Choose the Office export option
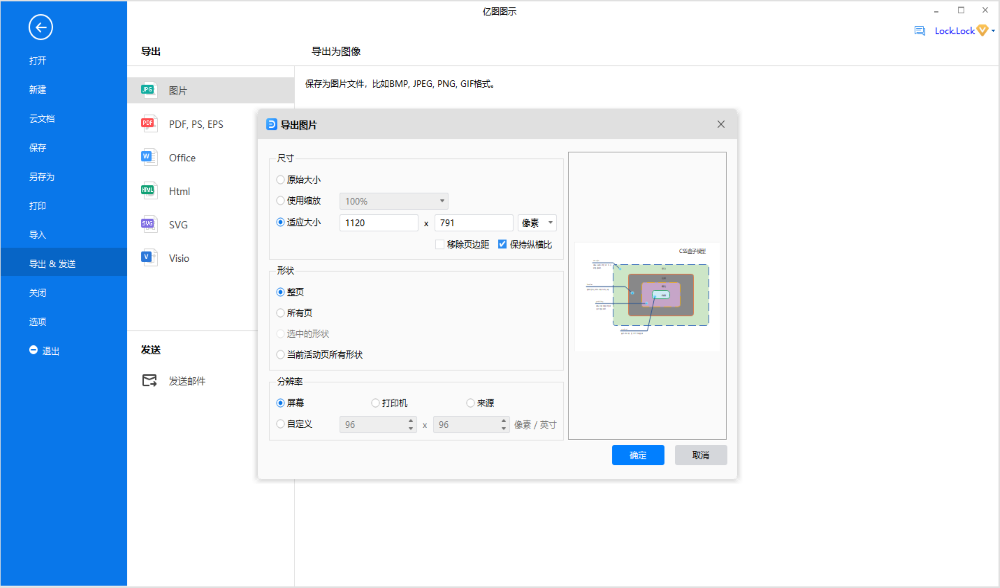This screenshot has height=588, width=1000. click(182, 158)
